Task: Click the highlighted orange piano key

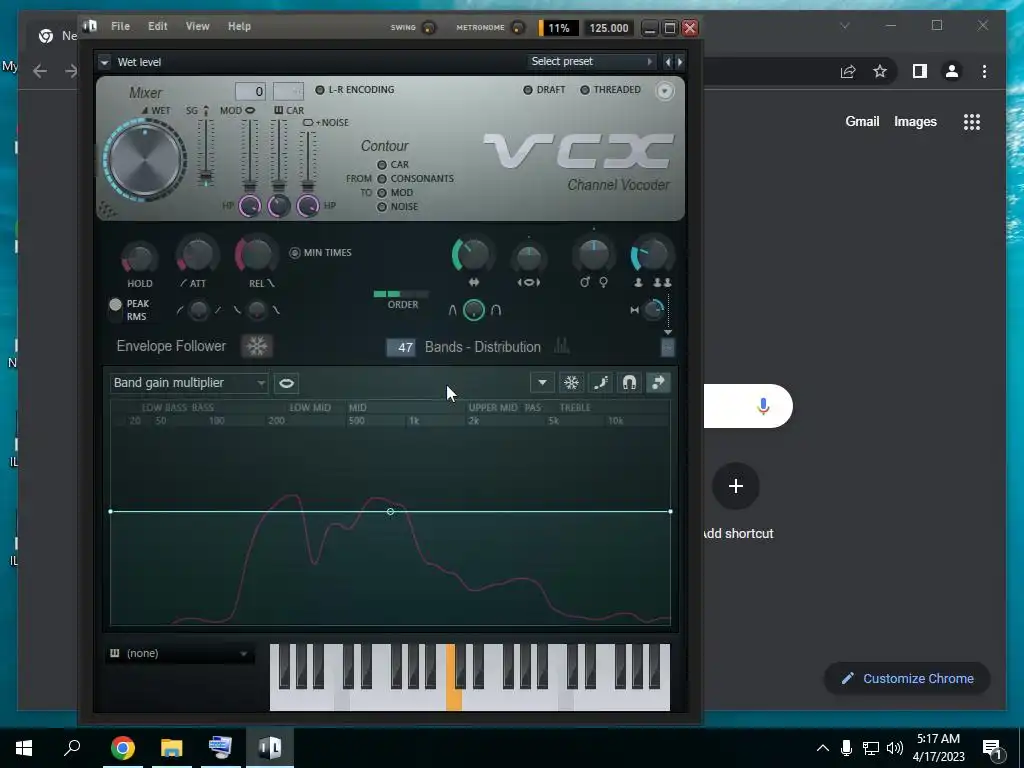Action: tap(453, 699)
